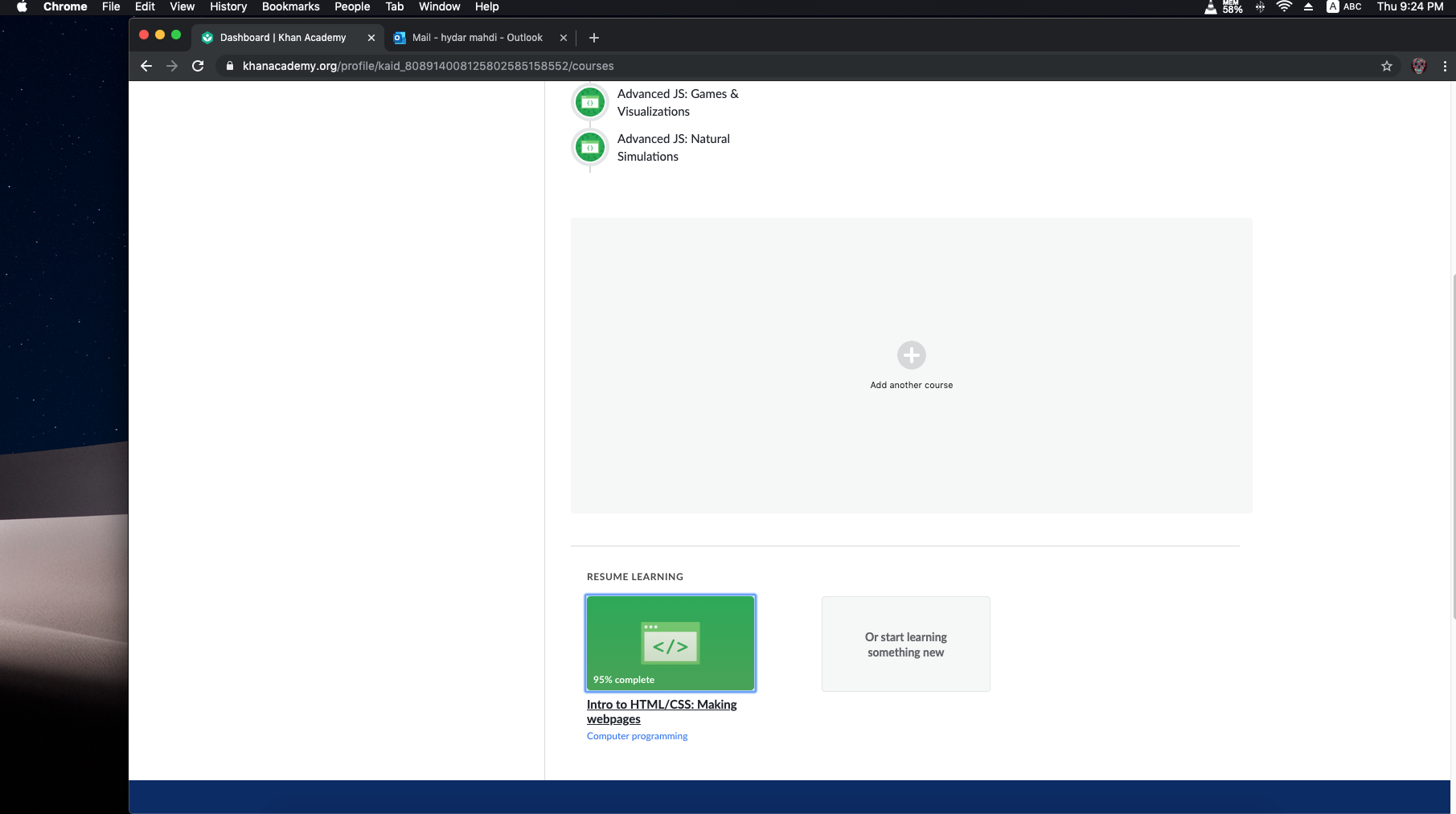Close the Outlook Mail tab
1456x814 pixels.
[x=564, y=38]
